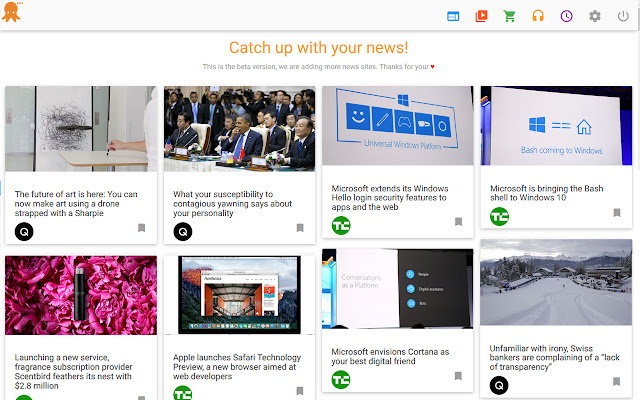Open 'Apple launches Safari Technology Preview' headline
Viewport: 640px width, 400px height.
237,367
